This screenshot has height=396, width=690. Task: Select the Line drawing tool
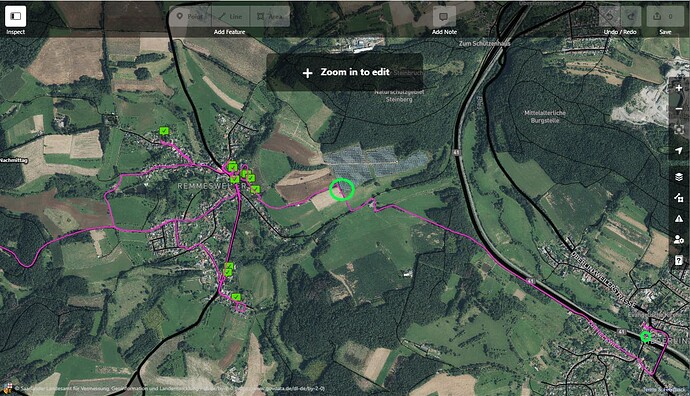[x=231, y=16]
